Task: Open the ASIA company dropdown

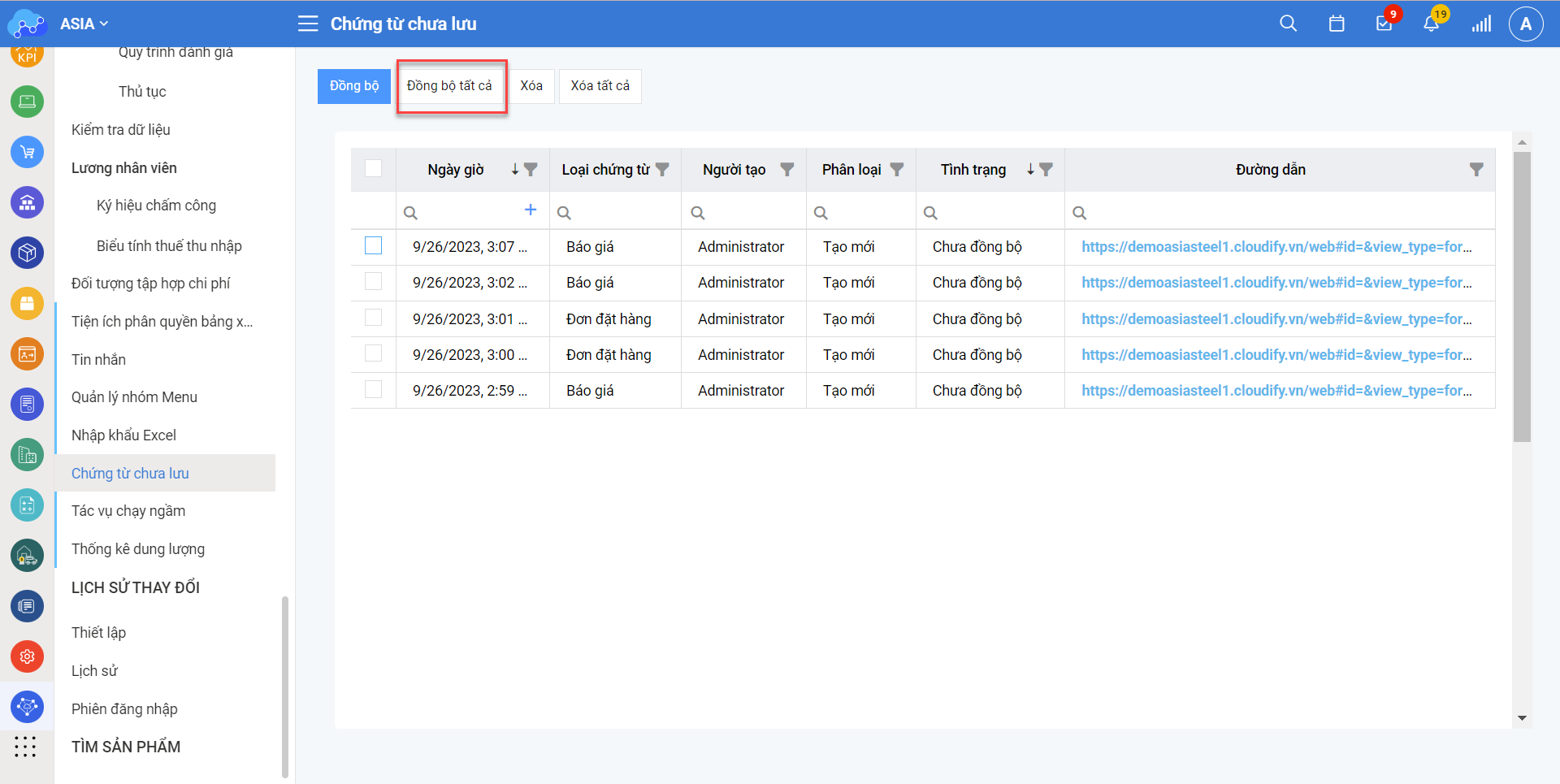Action: [x=84, y=24]
